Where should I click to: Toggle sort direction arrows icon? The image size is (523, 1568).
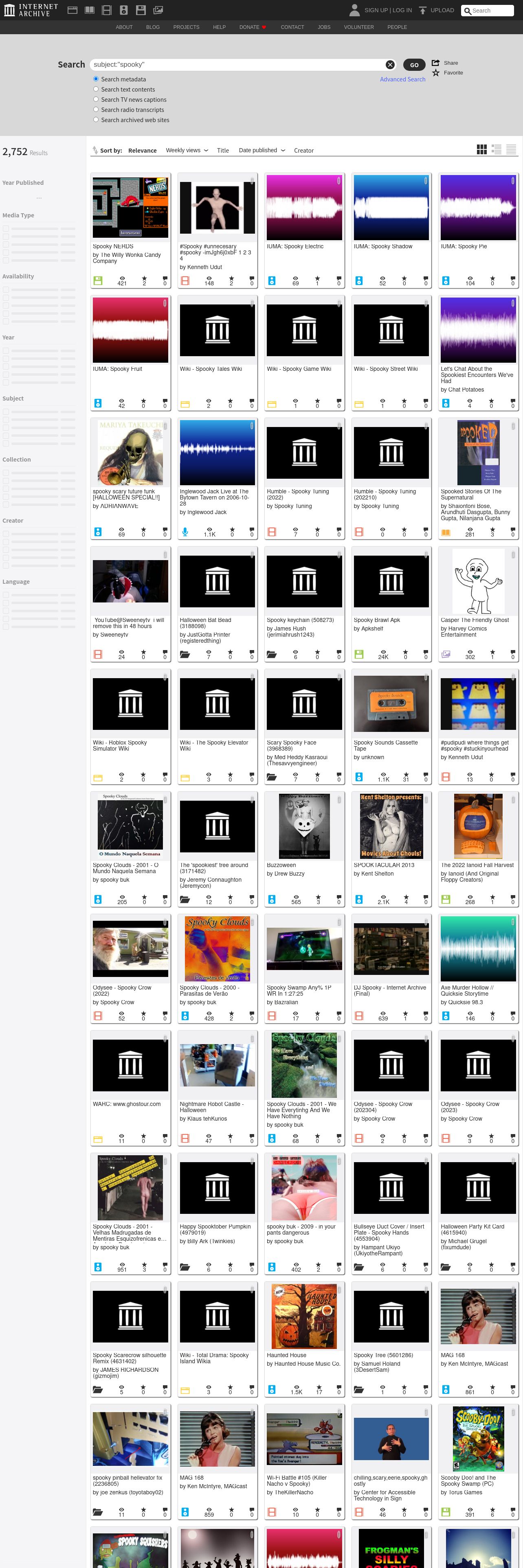[95, 150]
